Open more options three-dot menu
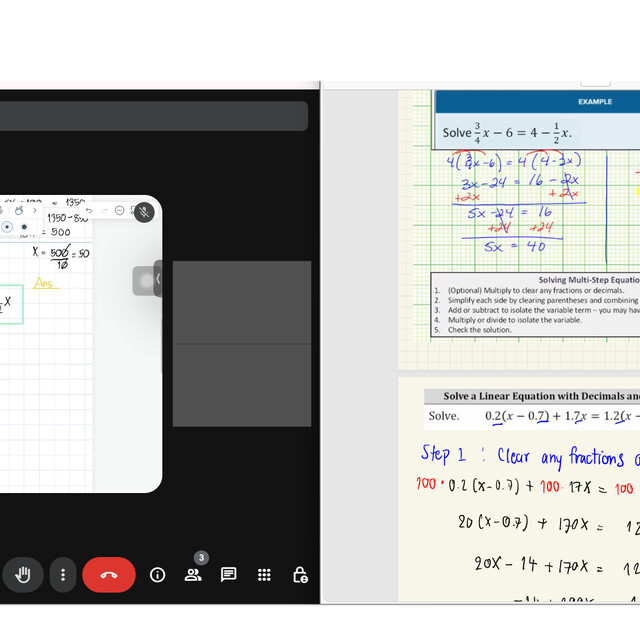The image size is (640, 640). 63,575
